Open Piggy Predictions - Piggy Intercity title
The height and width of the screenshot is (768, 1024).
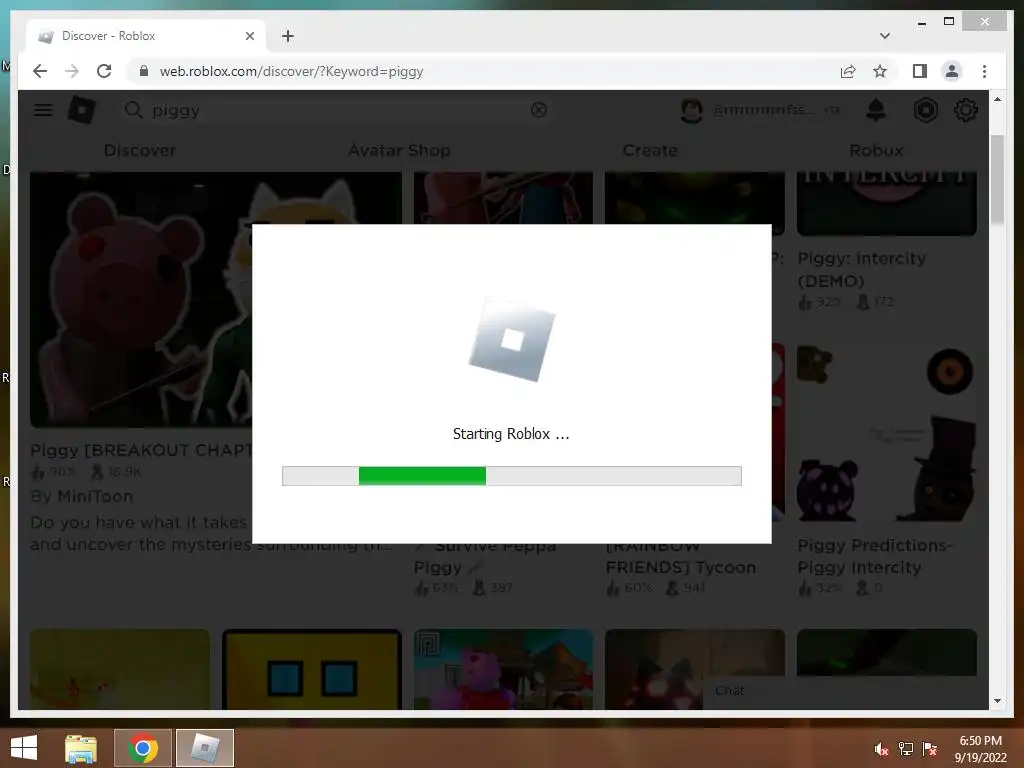[x=874, y=556]
